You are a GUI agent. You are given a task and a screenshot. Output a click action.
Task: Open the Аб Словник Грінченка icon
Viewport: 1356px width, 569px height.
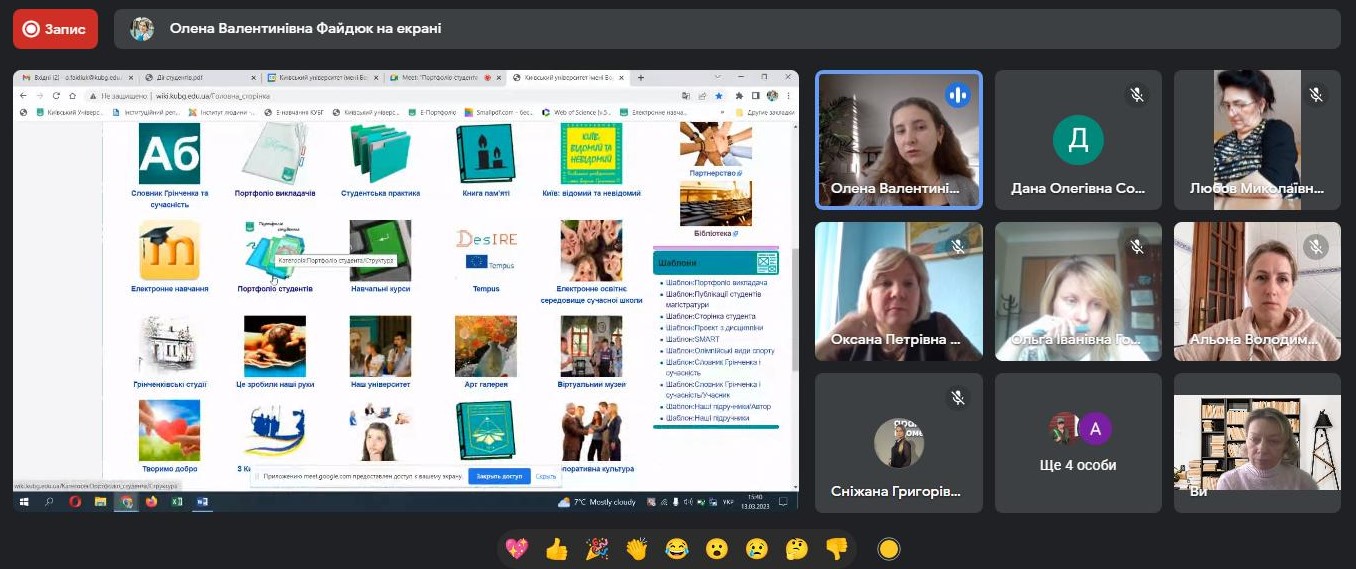[169, 153]
